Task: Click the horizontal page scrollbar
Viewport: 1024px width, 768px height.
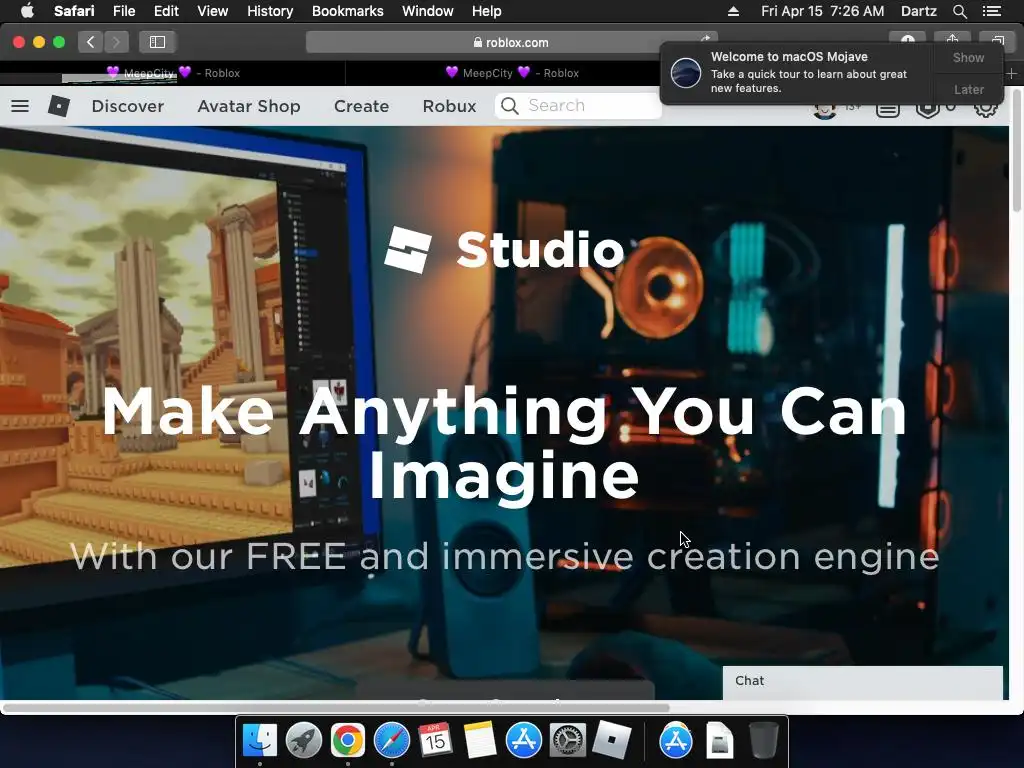Action: [x=335, y=708]
